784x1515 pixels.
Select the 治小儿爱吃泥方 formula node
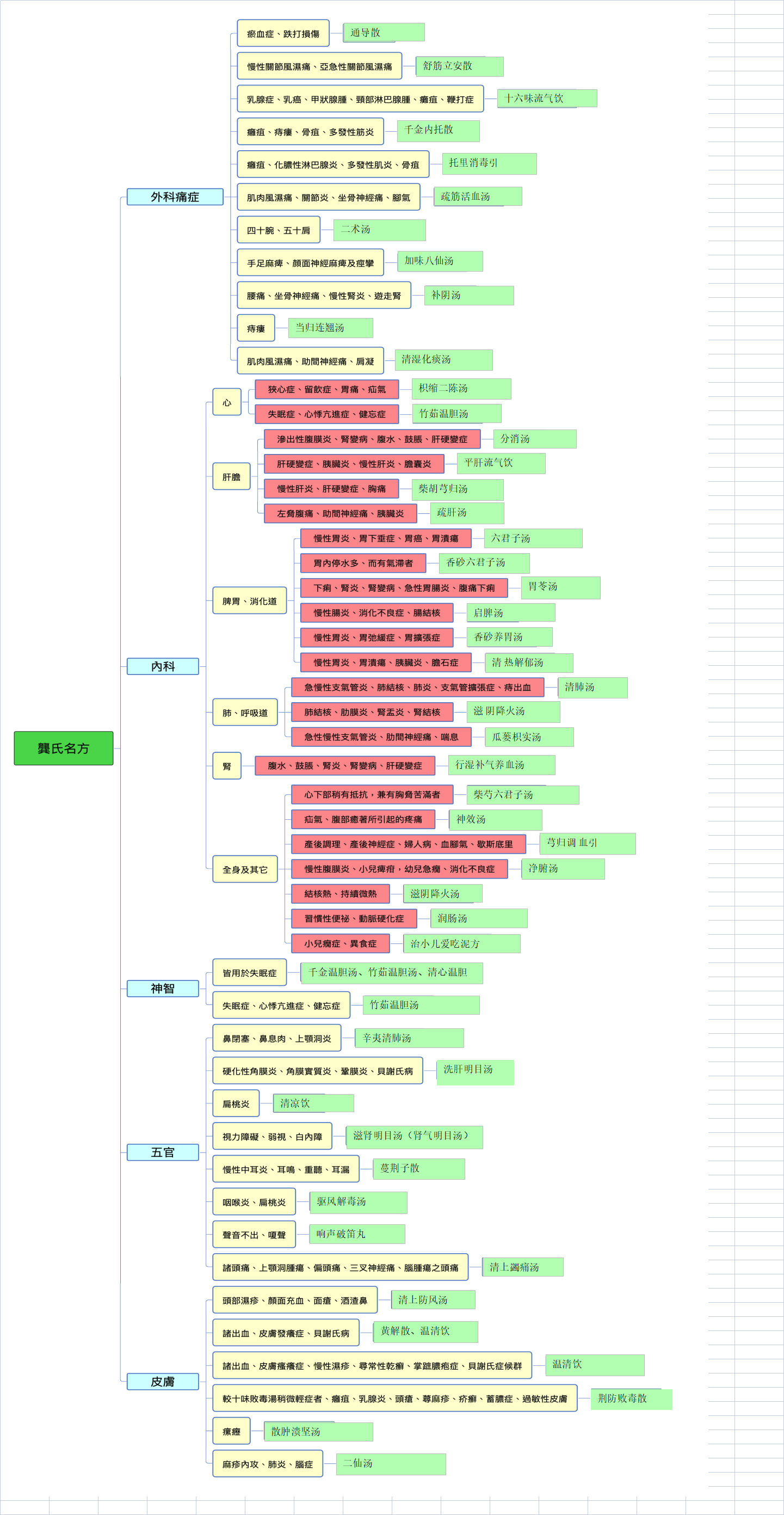pyautogui.click(x=461, y=943)
